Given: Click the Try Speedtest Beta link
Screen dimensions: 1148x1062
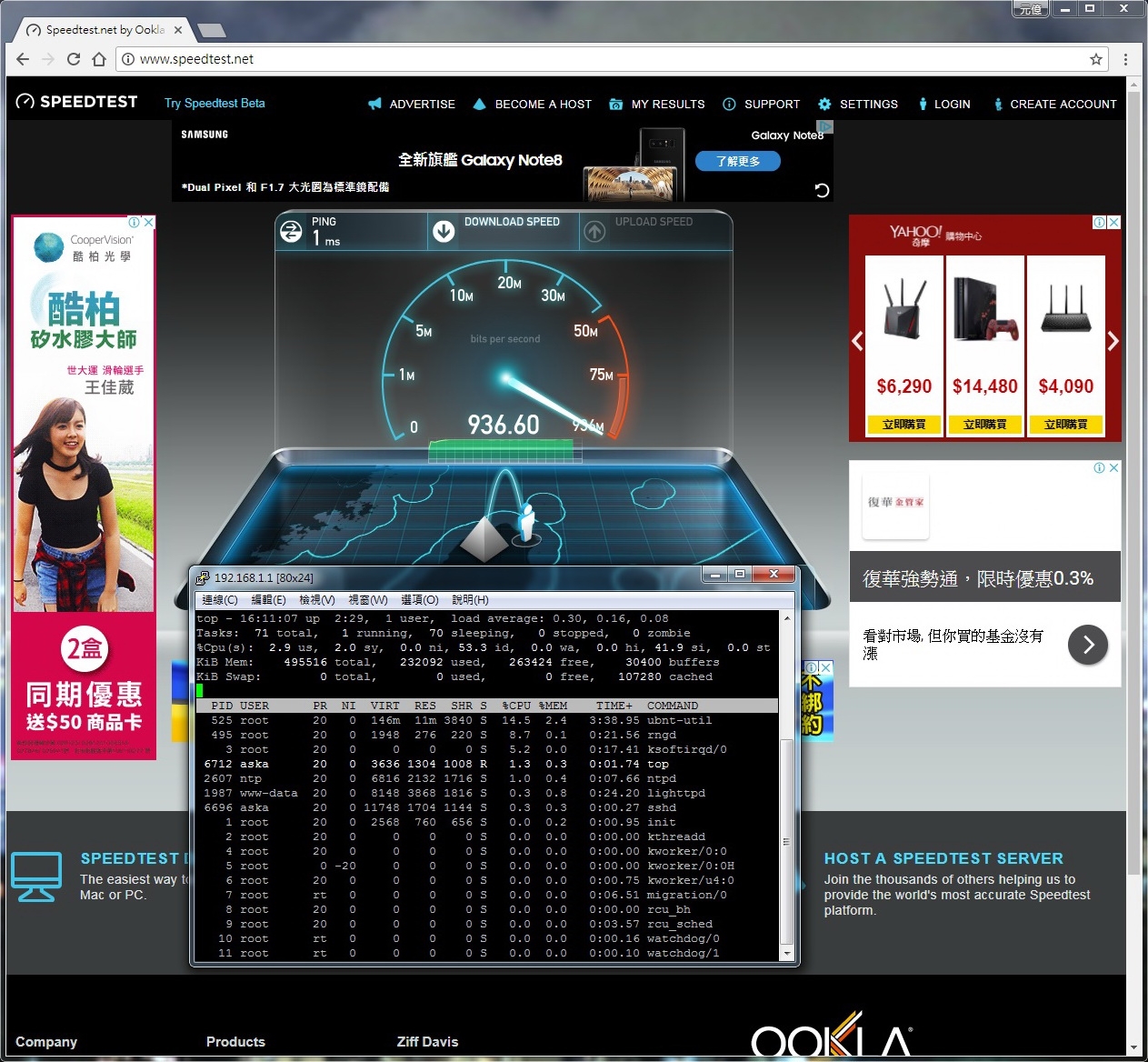Looking at the screenshot, I should (x=215, y=103).
